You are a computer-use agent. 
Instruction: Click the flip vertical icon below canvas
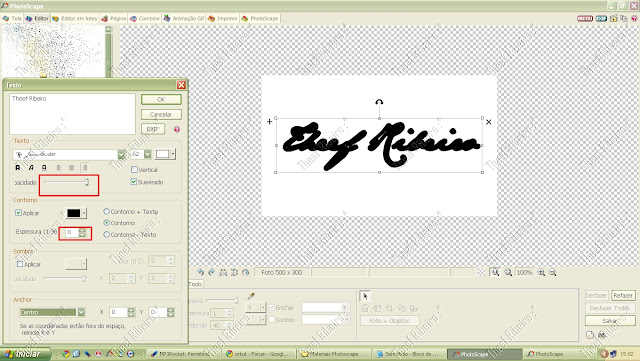[x=234, y=272]
